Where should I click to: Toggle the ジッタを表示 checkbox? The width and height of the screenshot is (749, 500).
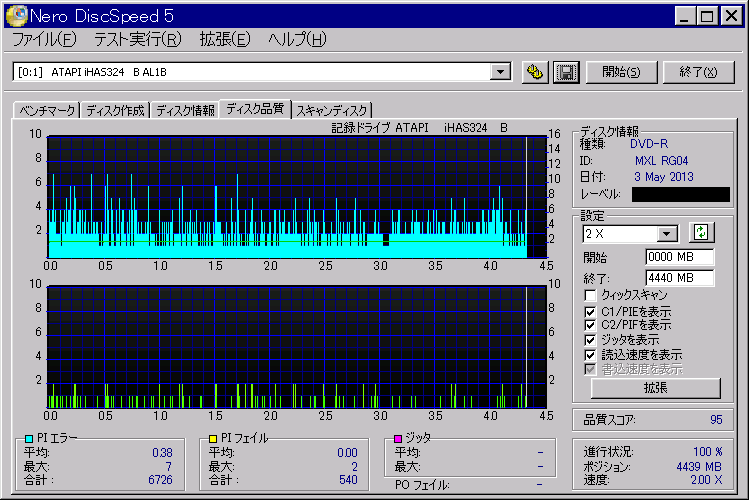pyautogui.click(x=590, y=340)
